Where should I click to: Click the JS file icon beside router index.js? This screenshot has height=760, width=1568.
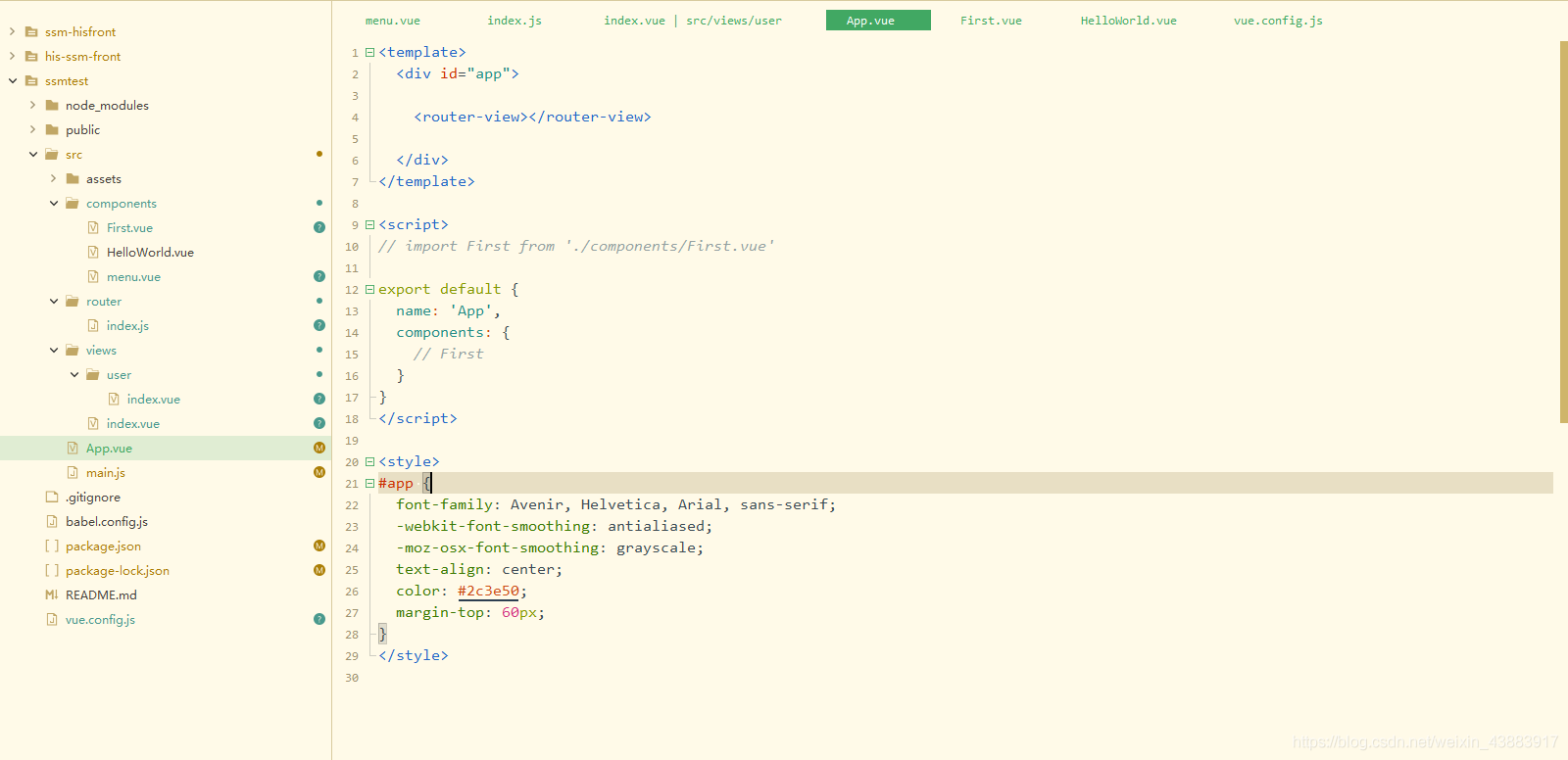pos(93,326)
